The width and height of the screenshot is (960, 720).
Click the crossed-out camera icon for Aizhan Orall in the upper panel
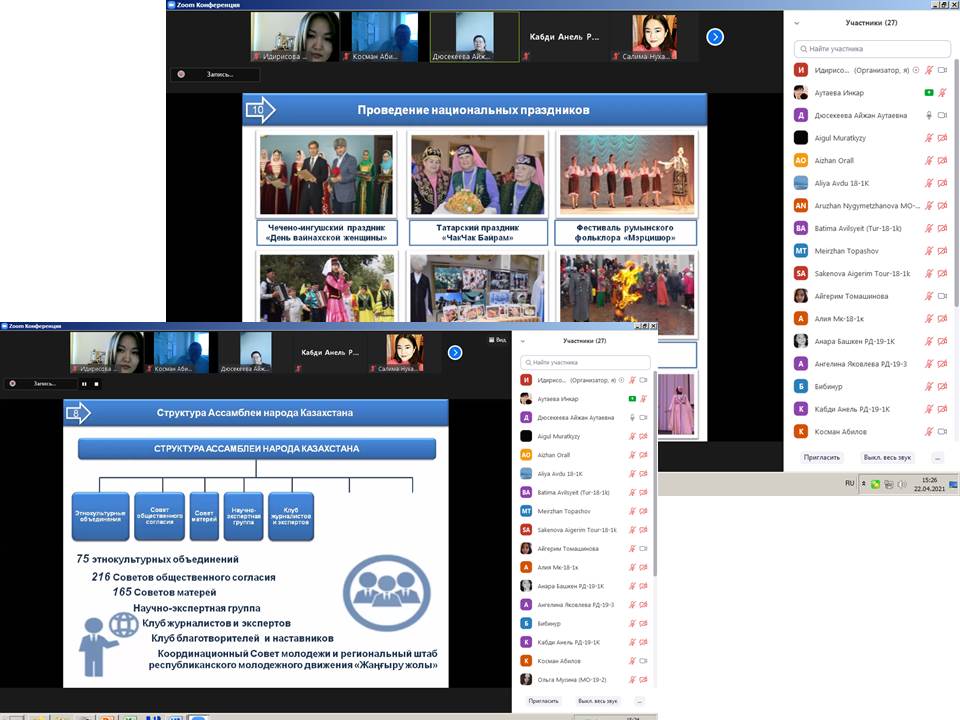click(x=942, y=160)
